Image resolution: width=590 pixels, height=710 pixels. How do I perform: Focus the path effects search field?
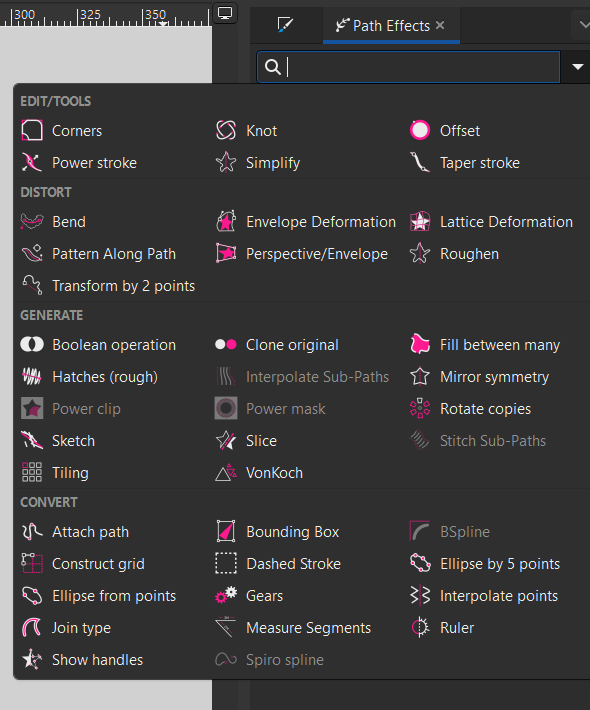point(408,67)
